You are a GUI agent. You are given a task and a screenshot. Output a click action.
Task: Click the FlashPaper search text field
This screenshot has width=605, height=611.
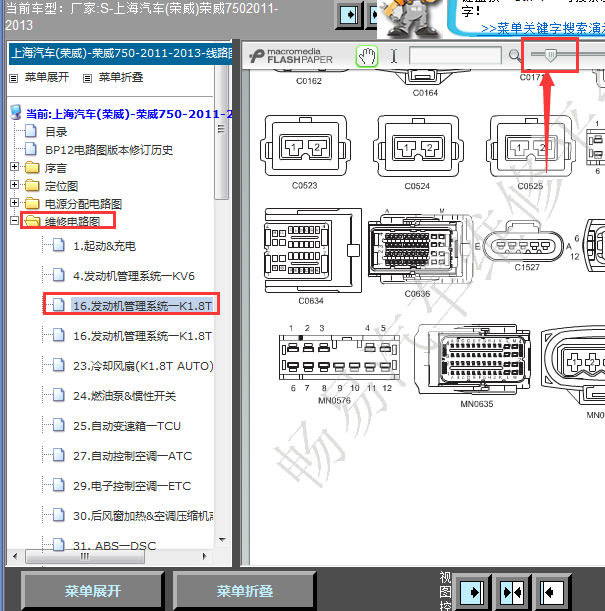[454, 56]
